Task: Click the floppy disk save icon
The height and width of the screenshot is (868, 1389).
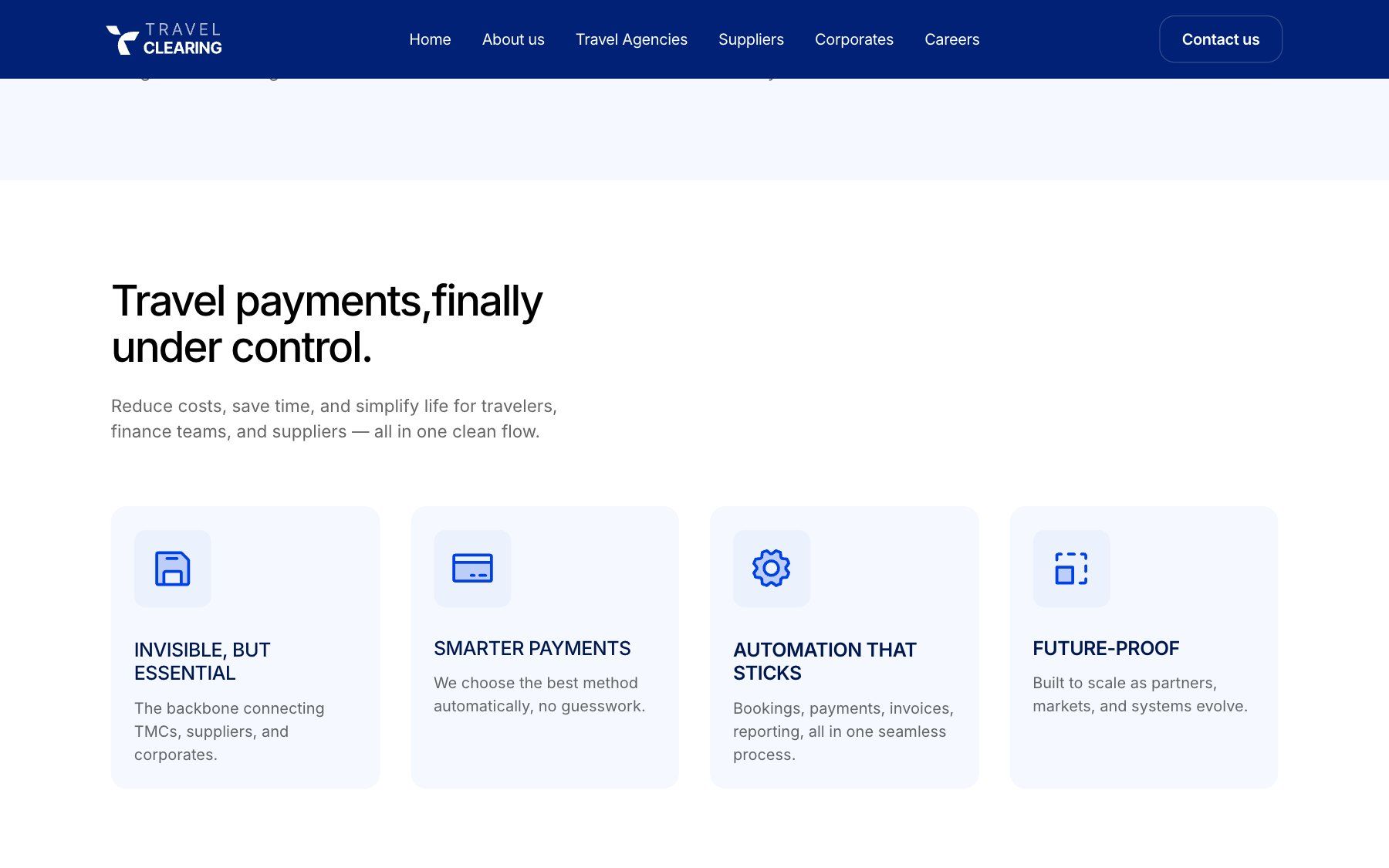Action: coord(173,569)
